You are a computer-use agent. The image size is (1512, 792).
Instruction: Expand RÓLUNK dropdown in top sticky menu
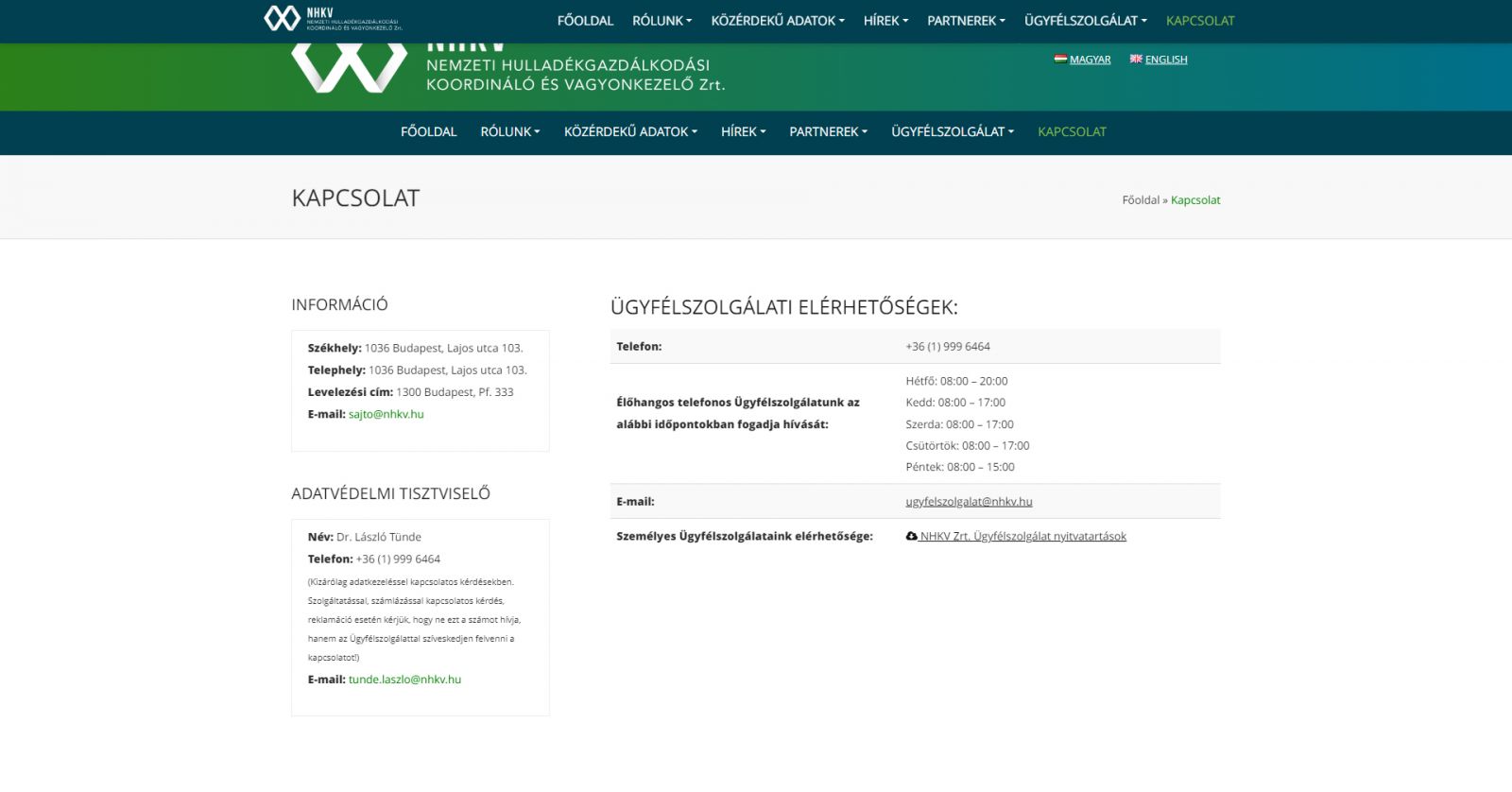coord(661,21)
